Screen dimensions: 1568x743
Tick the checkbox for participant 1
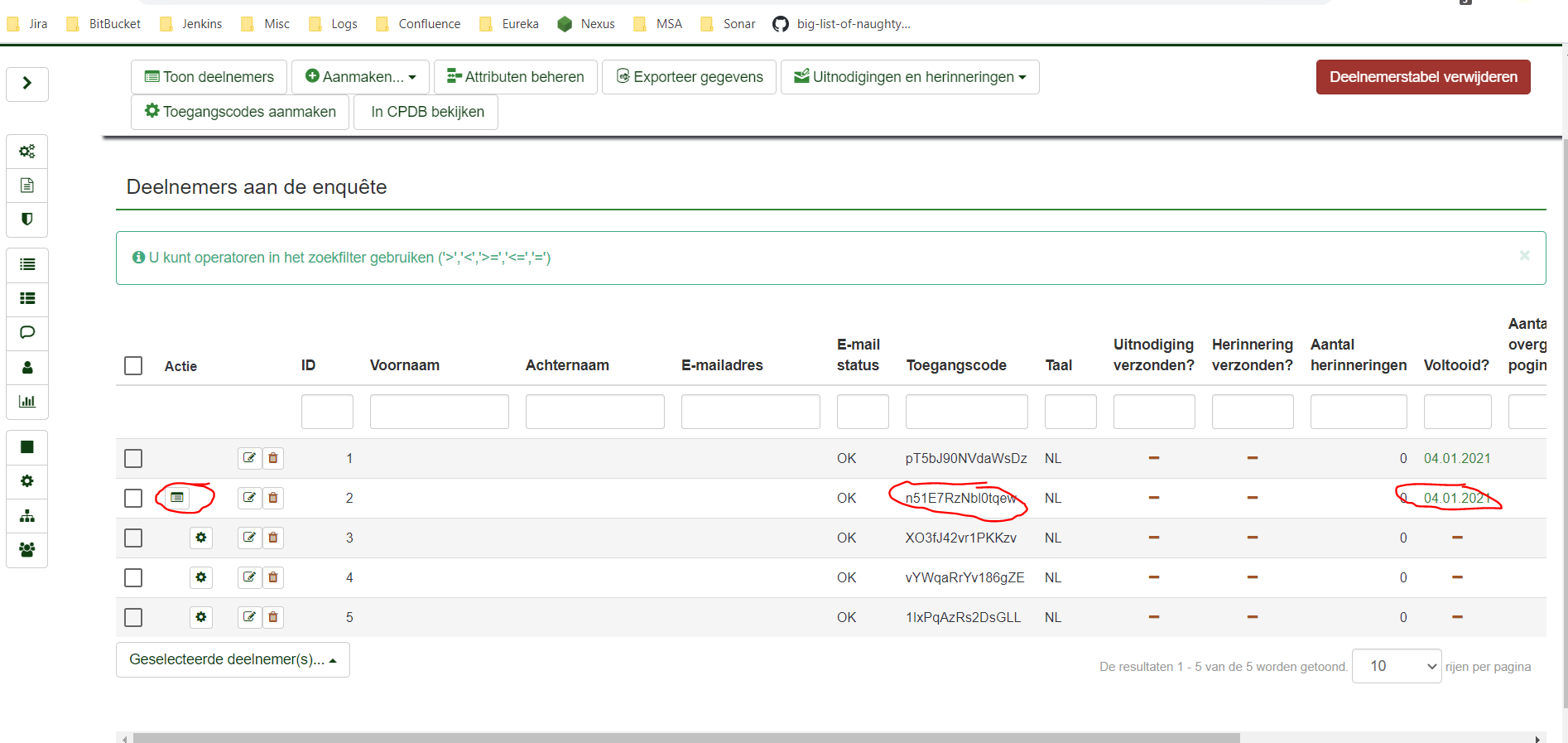[133, 458]
